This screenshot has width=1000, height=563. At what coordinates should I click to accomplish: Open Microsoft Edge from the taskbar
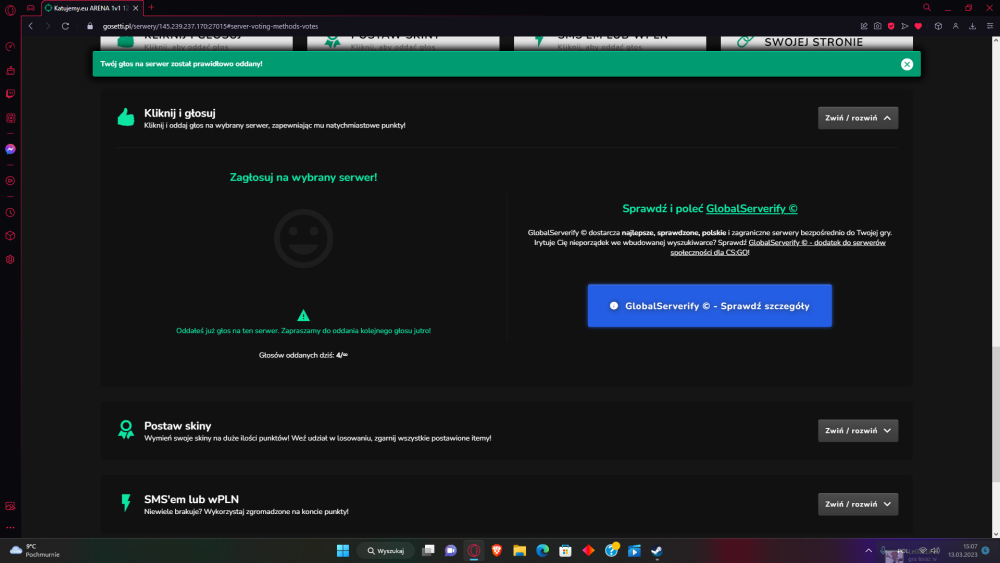[x=543, y=550]
